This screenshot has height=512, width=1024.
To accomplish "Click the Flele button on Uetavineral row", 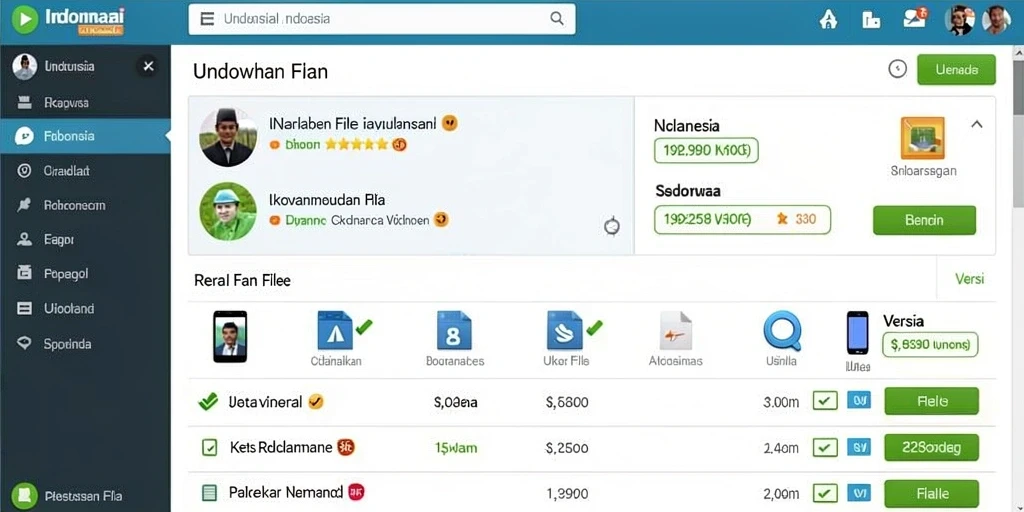I will click(932, 401).
